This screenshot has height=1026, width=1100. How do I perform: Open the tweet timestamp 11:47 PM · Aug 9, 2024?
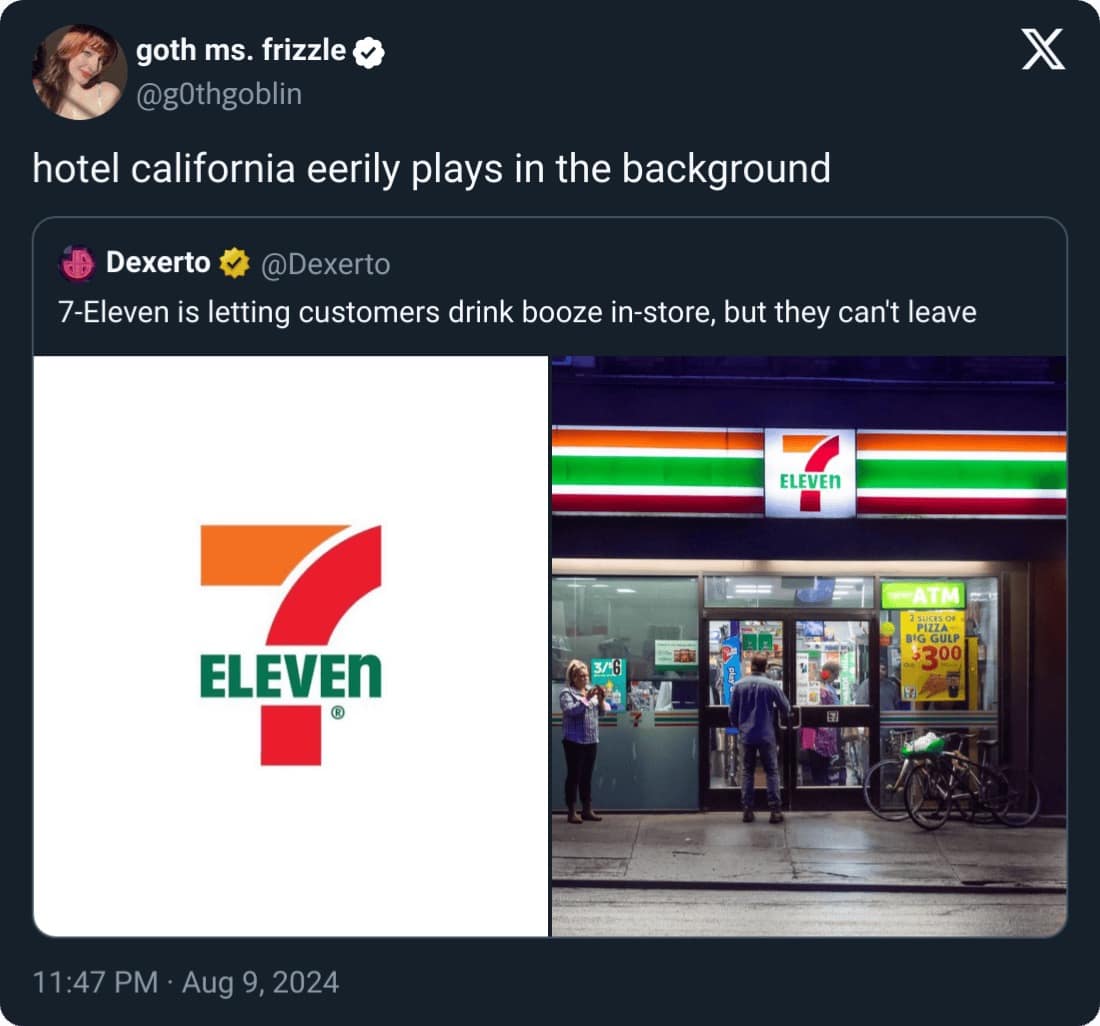186,981
